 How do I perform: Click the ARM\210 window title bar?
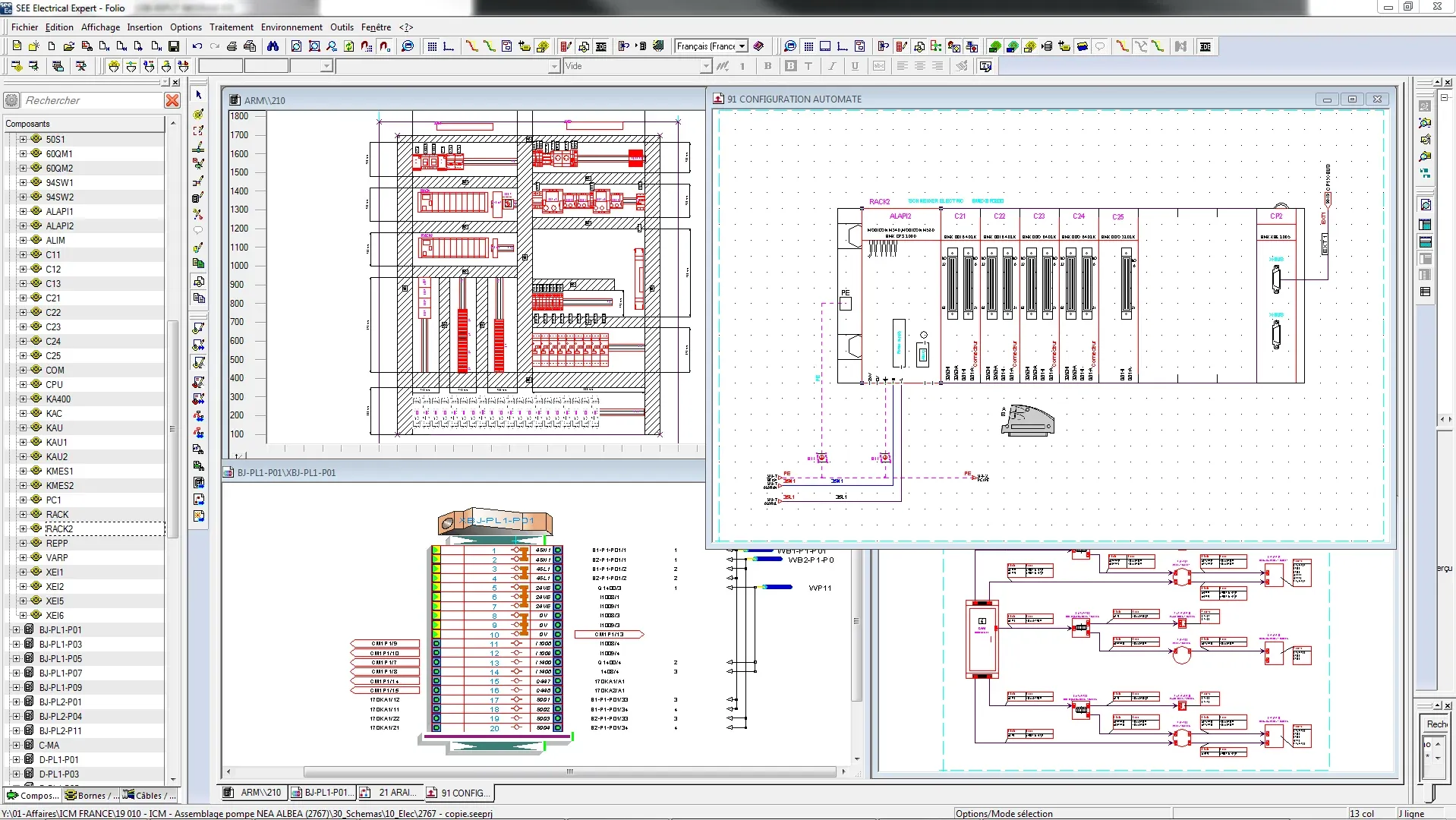pos(465,100)
